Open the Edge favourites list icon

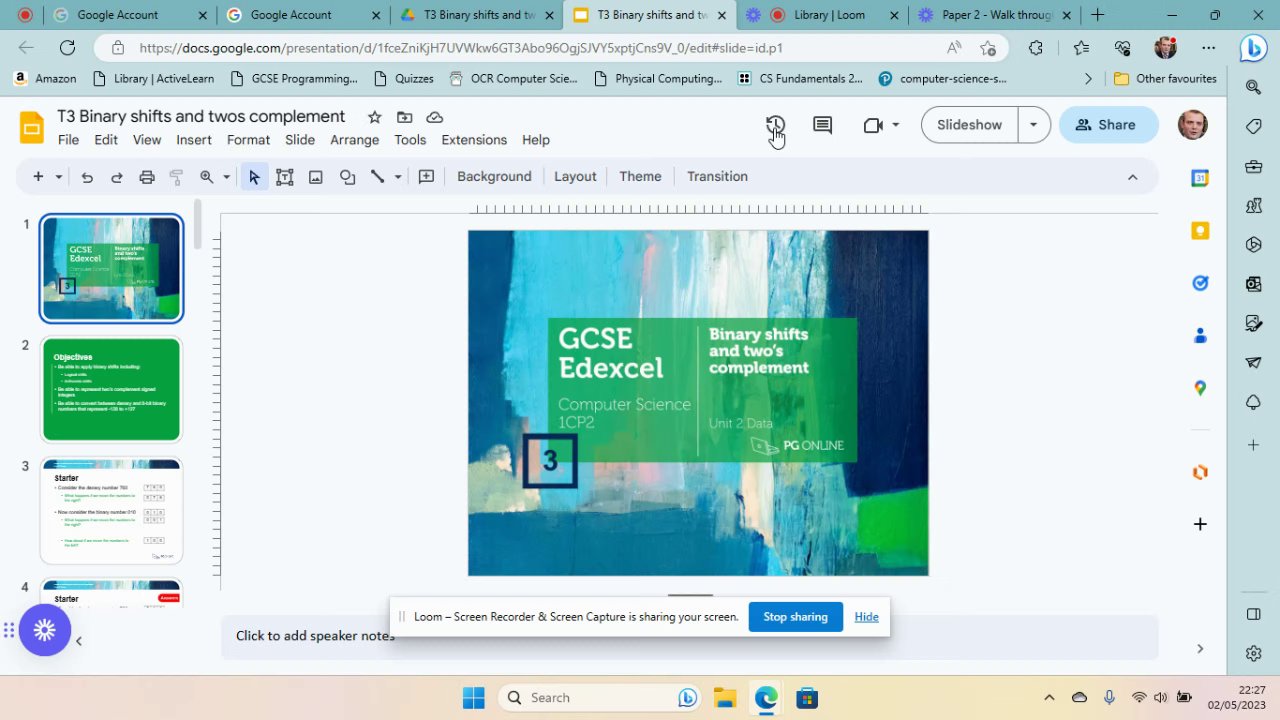click(x=1081, y=48)
